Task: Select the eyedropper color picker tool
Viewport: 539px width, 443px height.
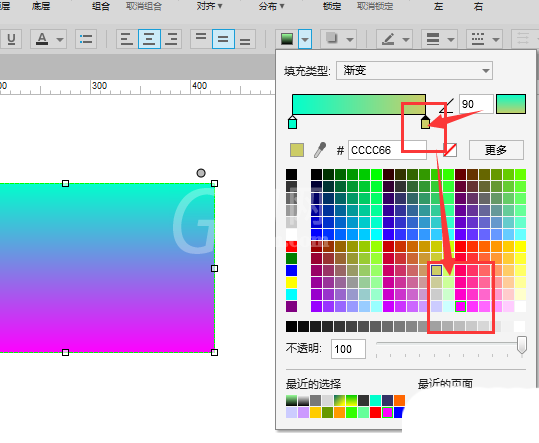Action: (320, 150)
